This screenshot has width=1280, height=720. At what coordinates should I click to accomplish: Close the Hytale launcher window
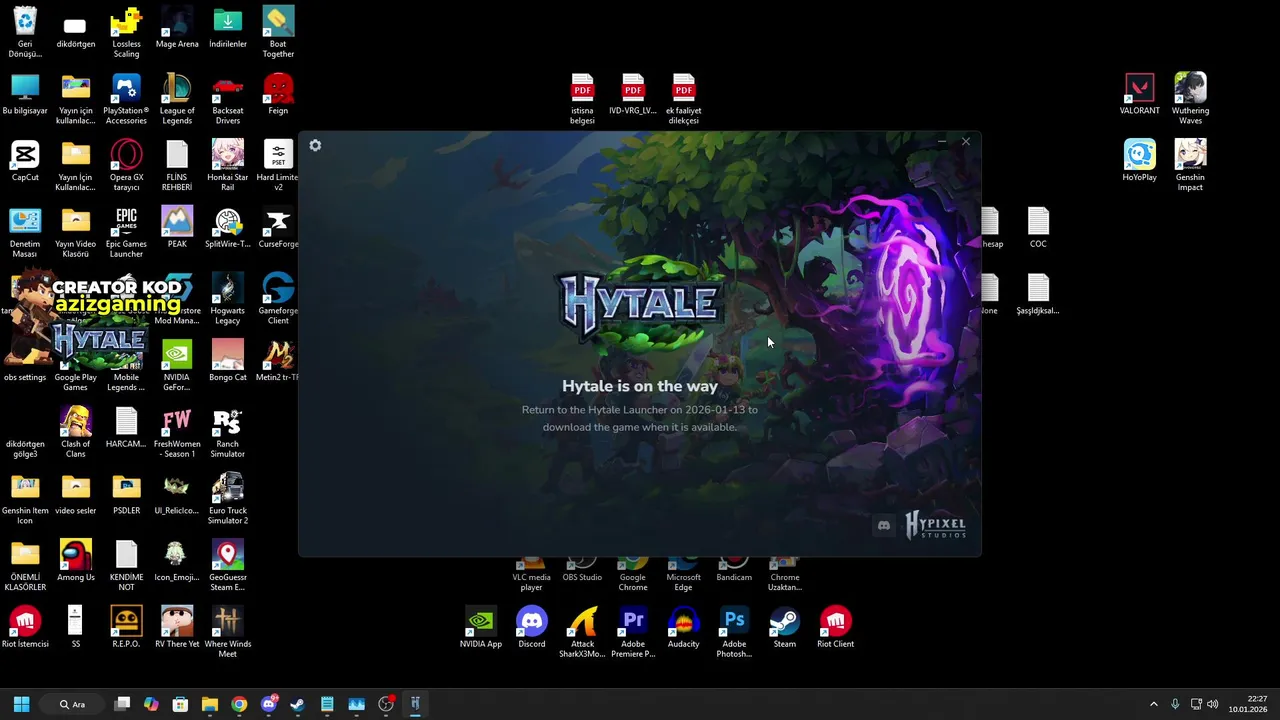(966, 141)
